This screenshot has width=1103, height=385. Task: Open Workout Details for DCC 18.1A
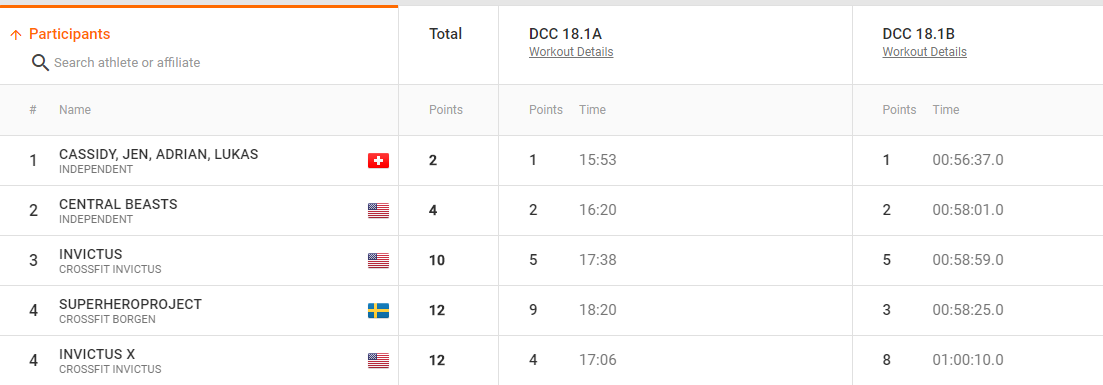pyautogui.click(x=571, y=52)
